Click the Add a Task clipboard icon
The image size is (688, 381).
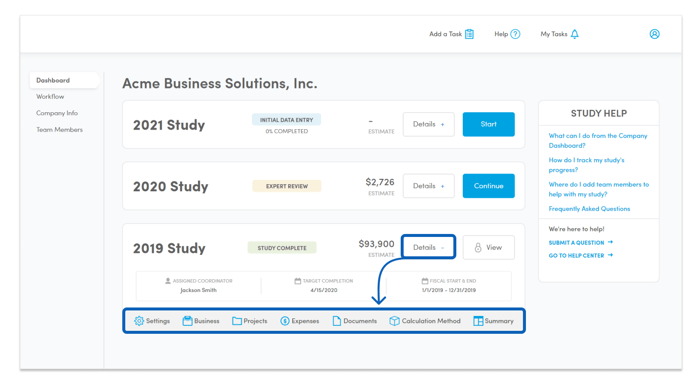[x=469, y=34]
